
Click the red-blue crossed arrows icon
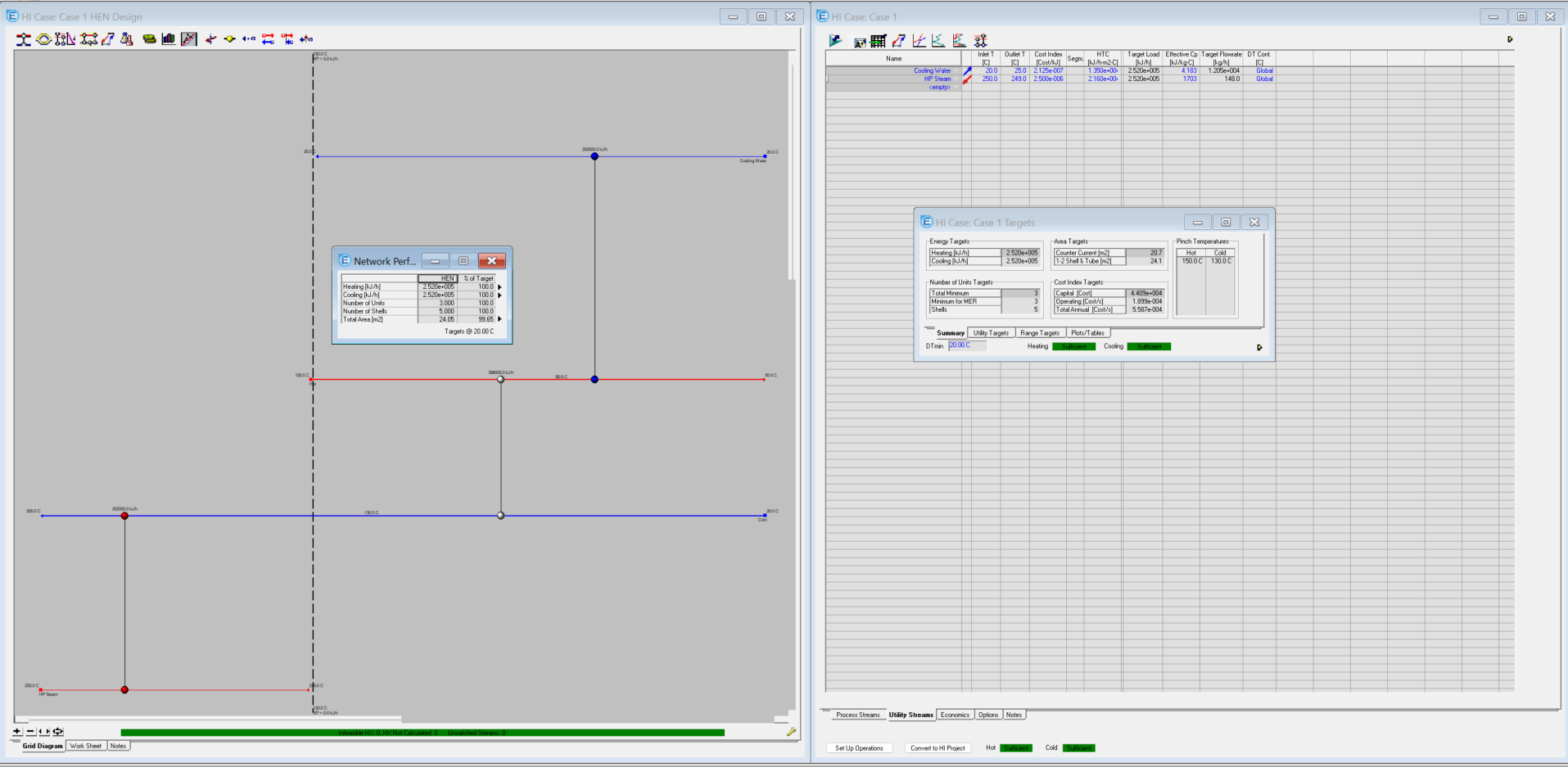pos(287,39)
